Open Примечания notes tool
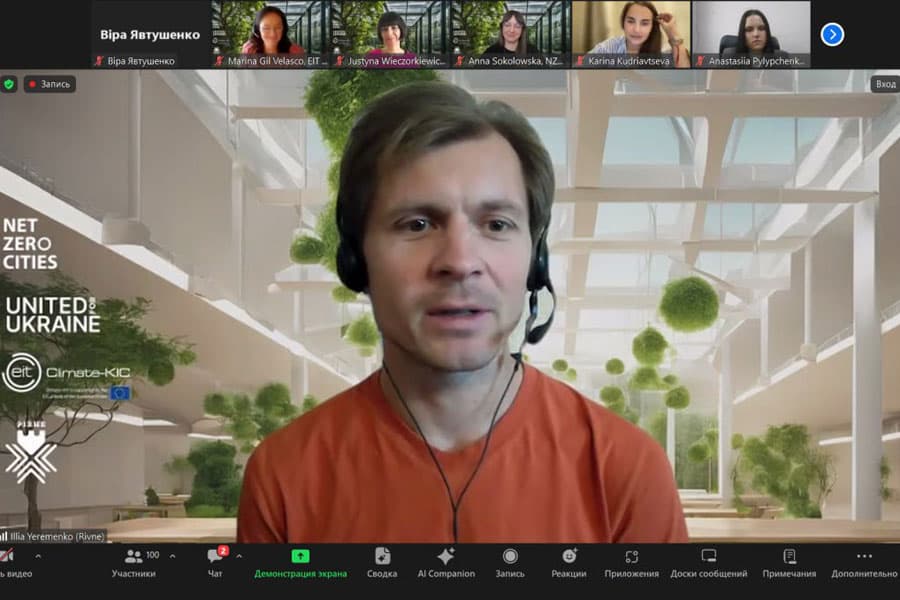The image size is (900, 600). tap(789, 563)
